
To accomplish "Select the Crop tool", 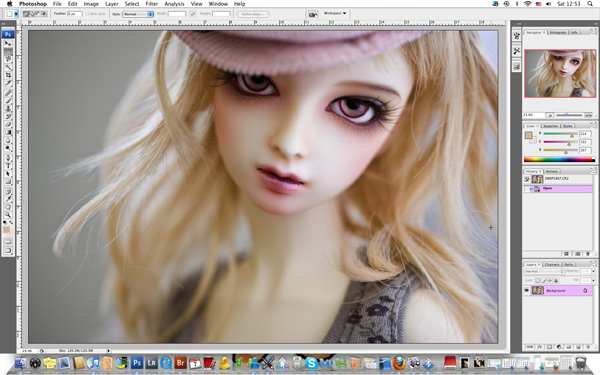I will pyautogui.click(x=8, y=75).
